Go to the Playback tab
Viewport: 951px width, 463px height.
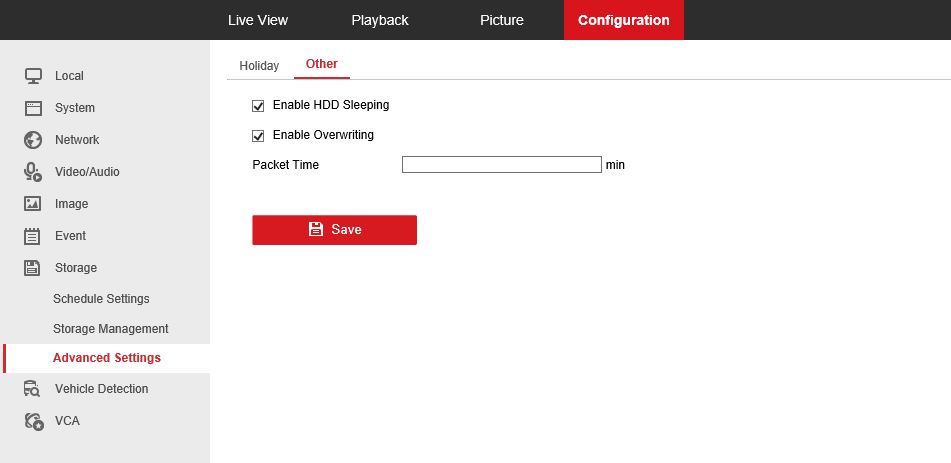click(x=380, y=20)
